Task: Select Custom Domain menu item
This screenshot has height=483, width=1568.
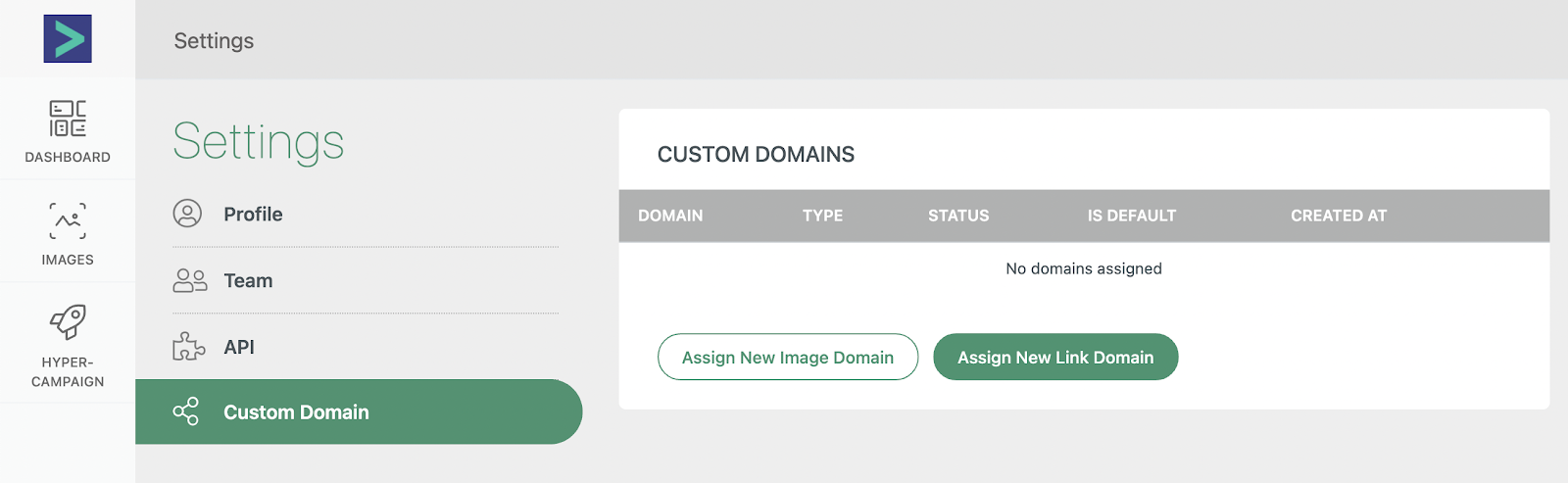Action: coord(359,411)
